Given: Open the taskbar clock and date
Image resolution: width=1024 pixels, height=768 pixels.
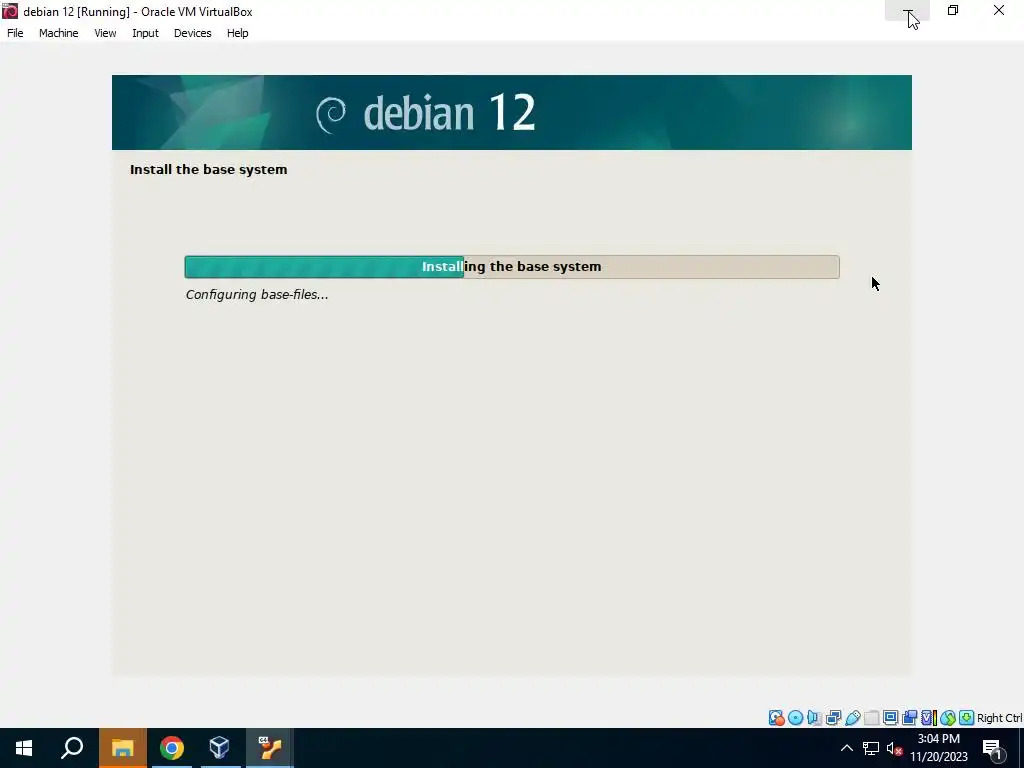Looking at the screenshot, I should [x=938, y=748].
